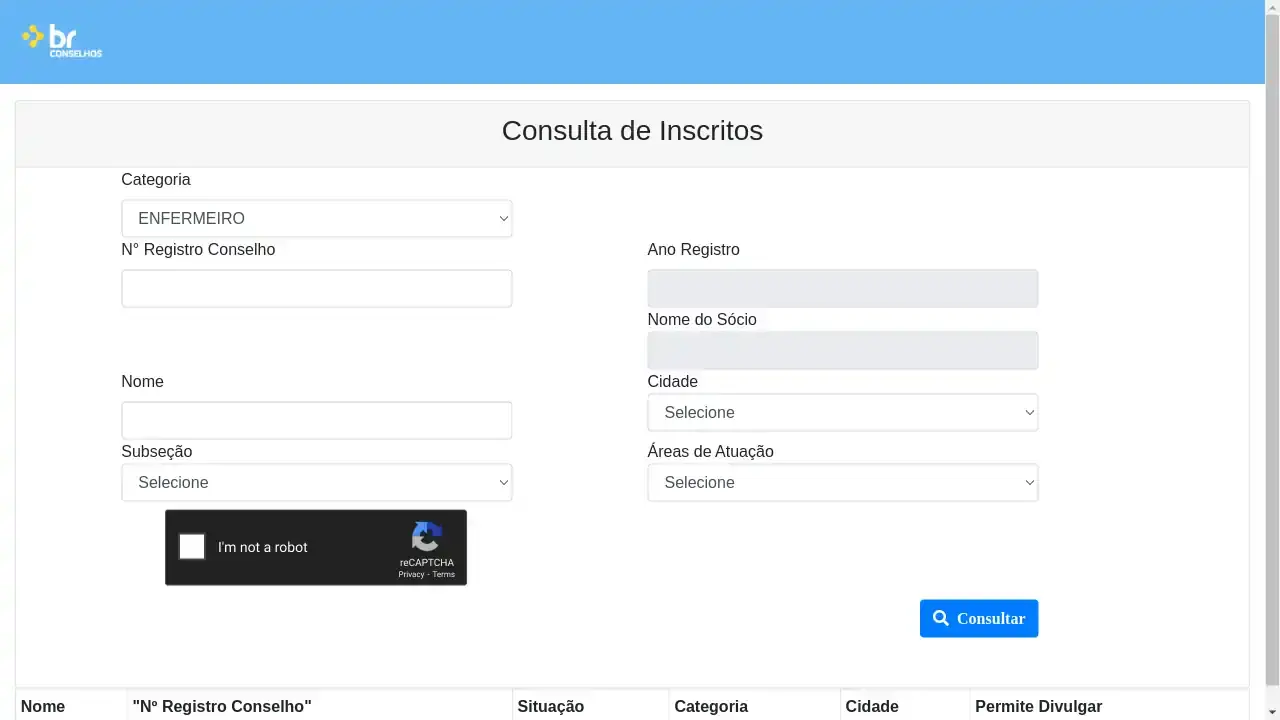Open the reCAPTCHA Terms link
Screen dimensions: 1280x720
[x=444, y=575]
